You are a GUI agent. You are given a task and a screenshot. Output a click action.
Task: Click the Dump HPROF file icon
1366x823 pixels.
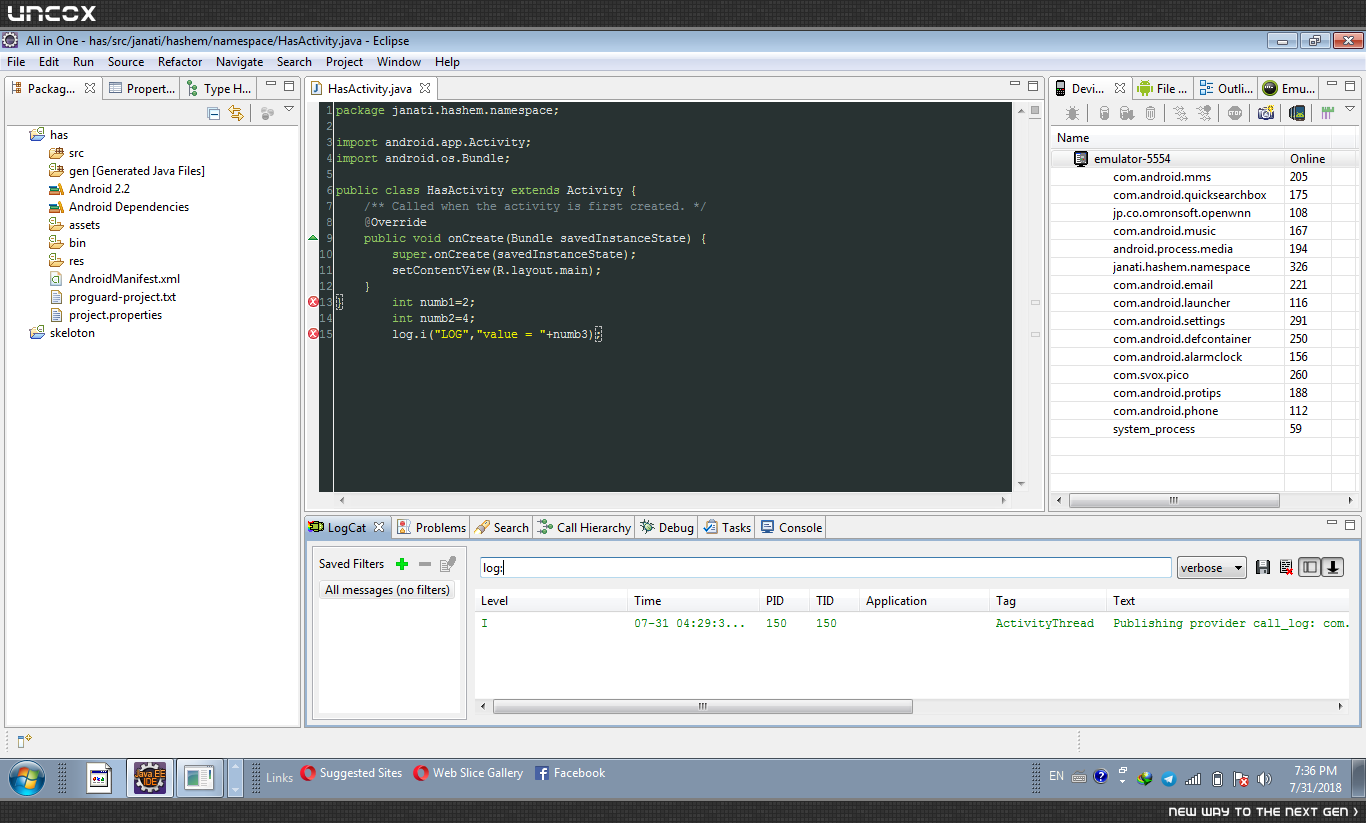coord(1127,114)
